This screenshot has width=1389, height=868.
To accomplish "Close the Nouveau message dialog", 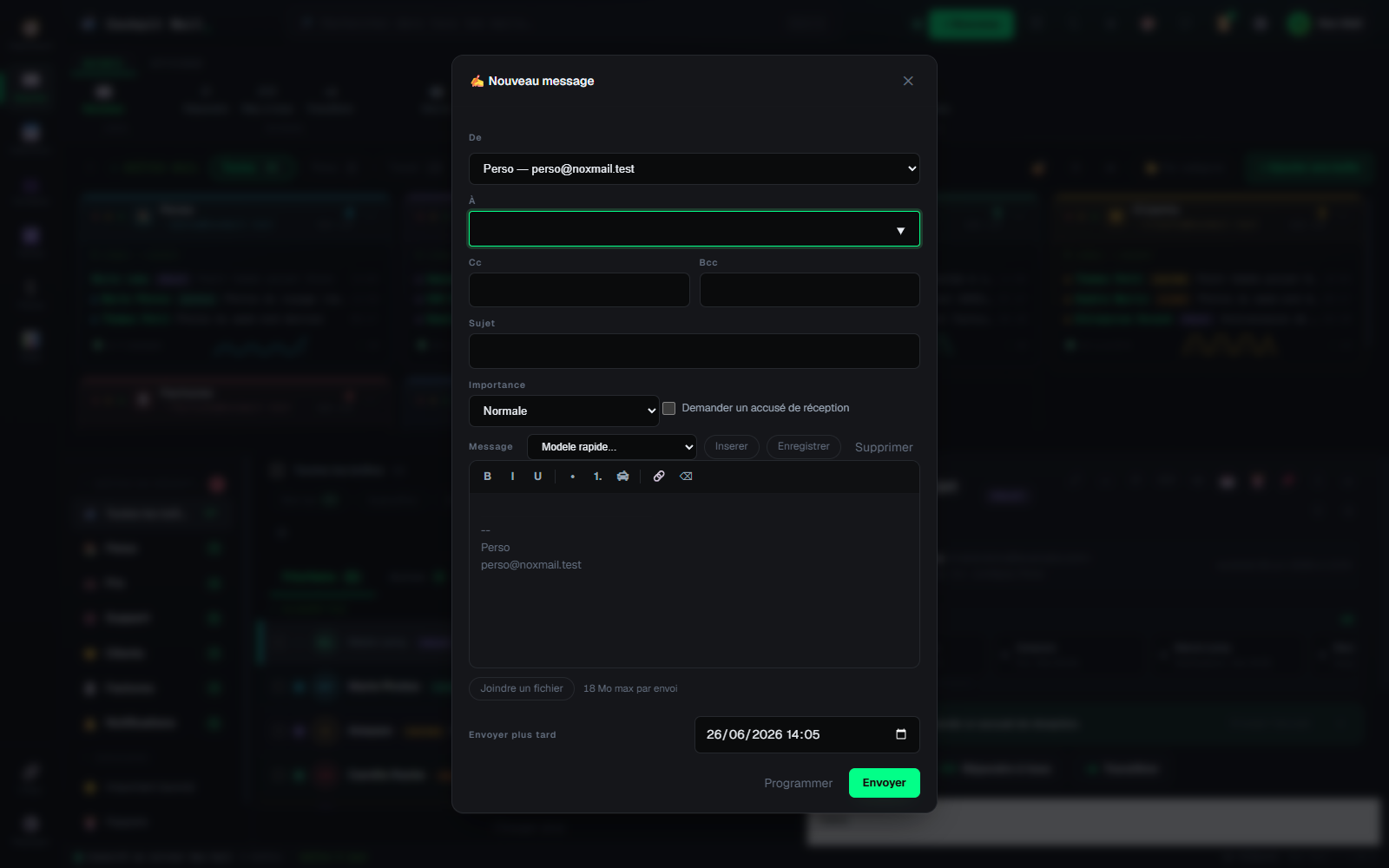I will [x=908, y=81].
